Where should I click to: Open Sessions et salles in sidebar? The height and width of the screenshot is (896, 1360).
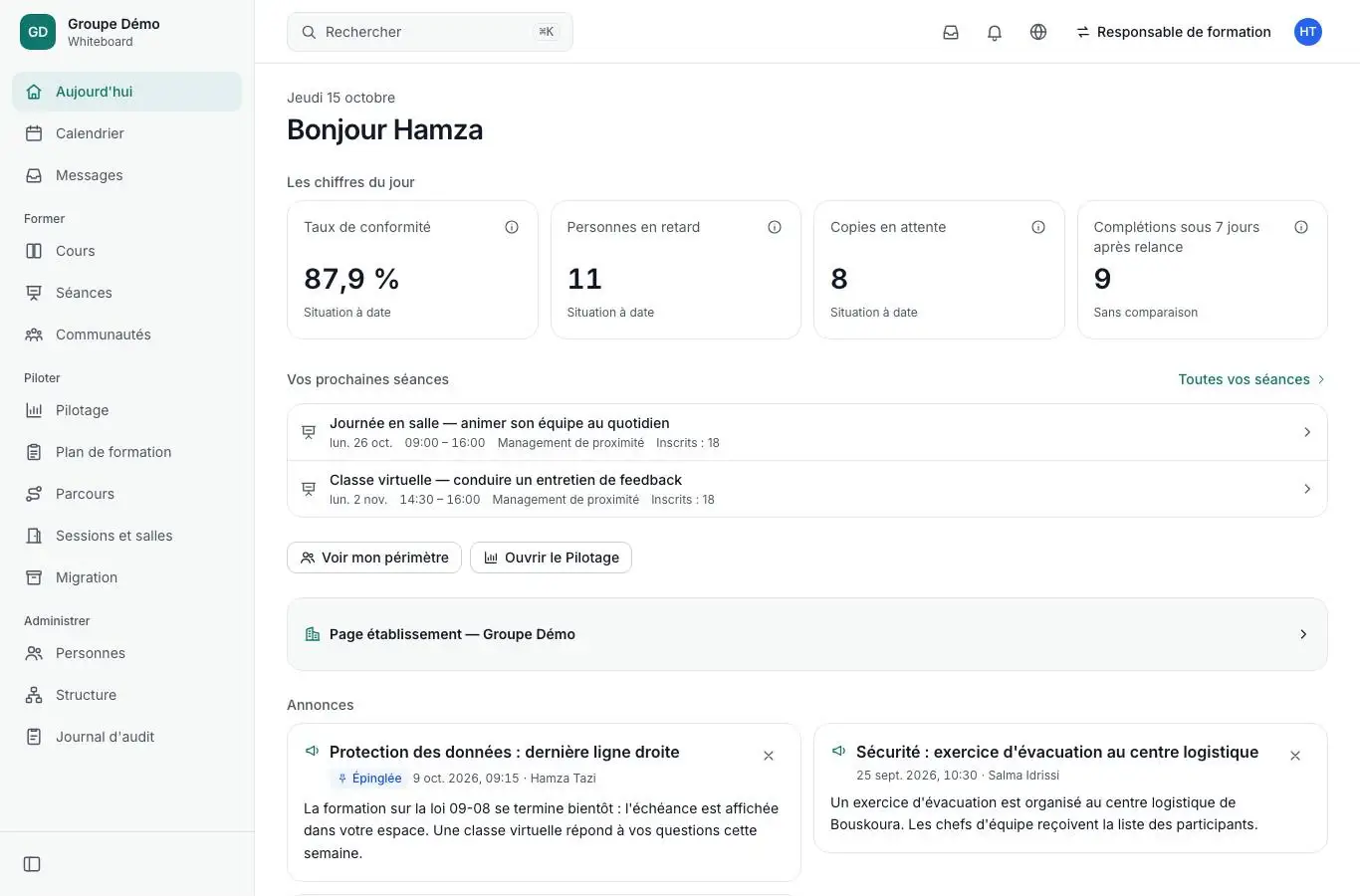[126, 536]
